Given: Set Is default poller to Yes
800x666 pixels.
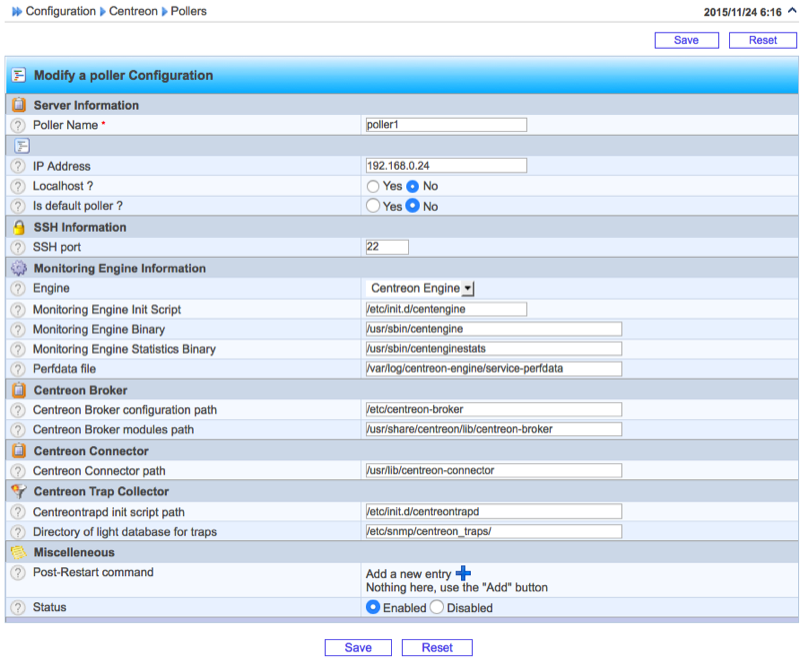Looking at the screenshot, I should [373, 206].
